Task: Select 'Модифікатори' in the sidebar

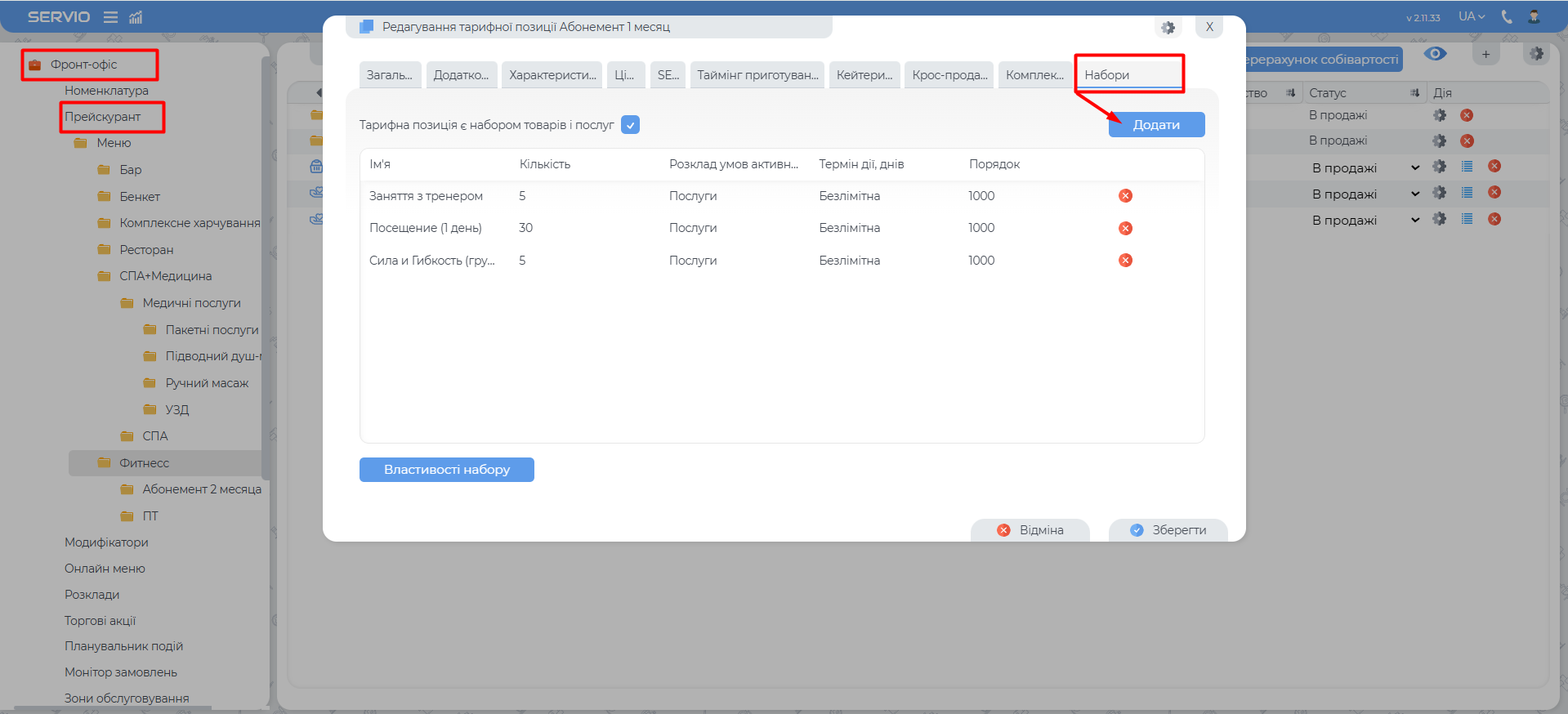Action: (106, 542)
